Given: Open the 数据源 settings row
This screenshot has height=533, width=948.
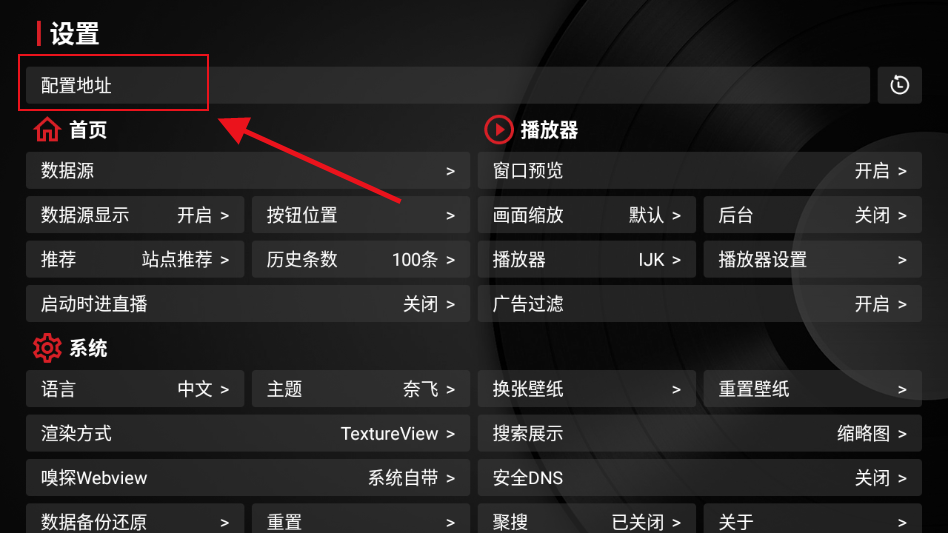Looking at the screenshot, I should (248, 171).
